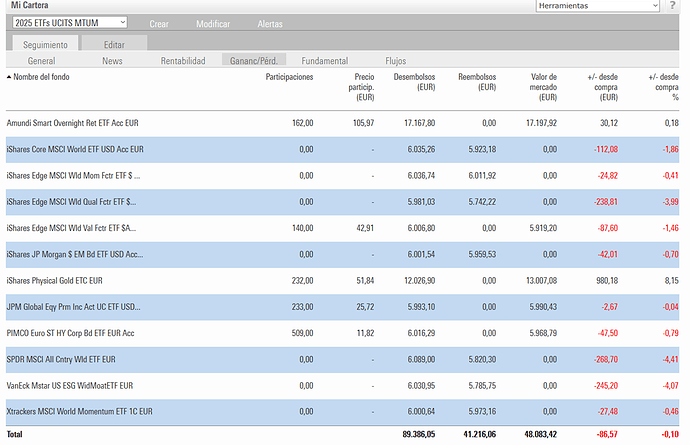Viewport: 690px width, 445px height.
Task: Select the Gananc/Pérd. sub-tab
Action: click(x=254, y=60)
